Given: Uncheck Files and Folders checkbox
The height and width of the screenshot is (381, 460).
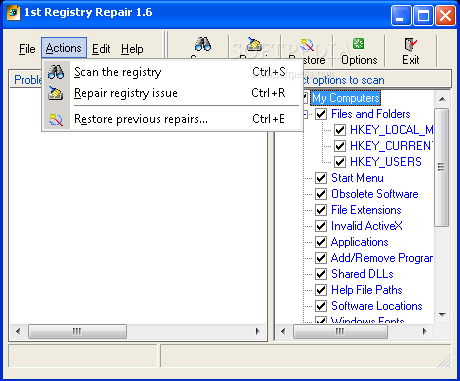Looking at the screenshot, I should coord(321,114).
